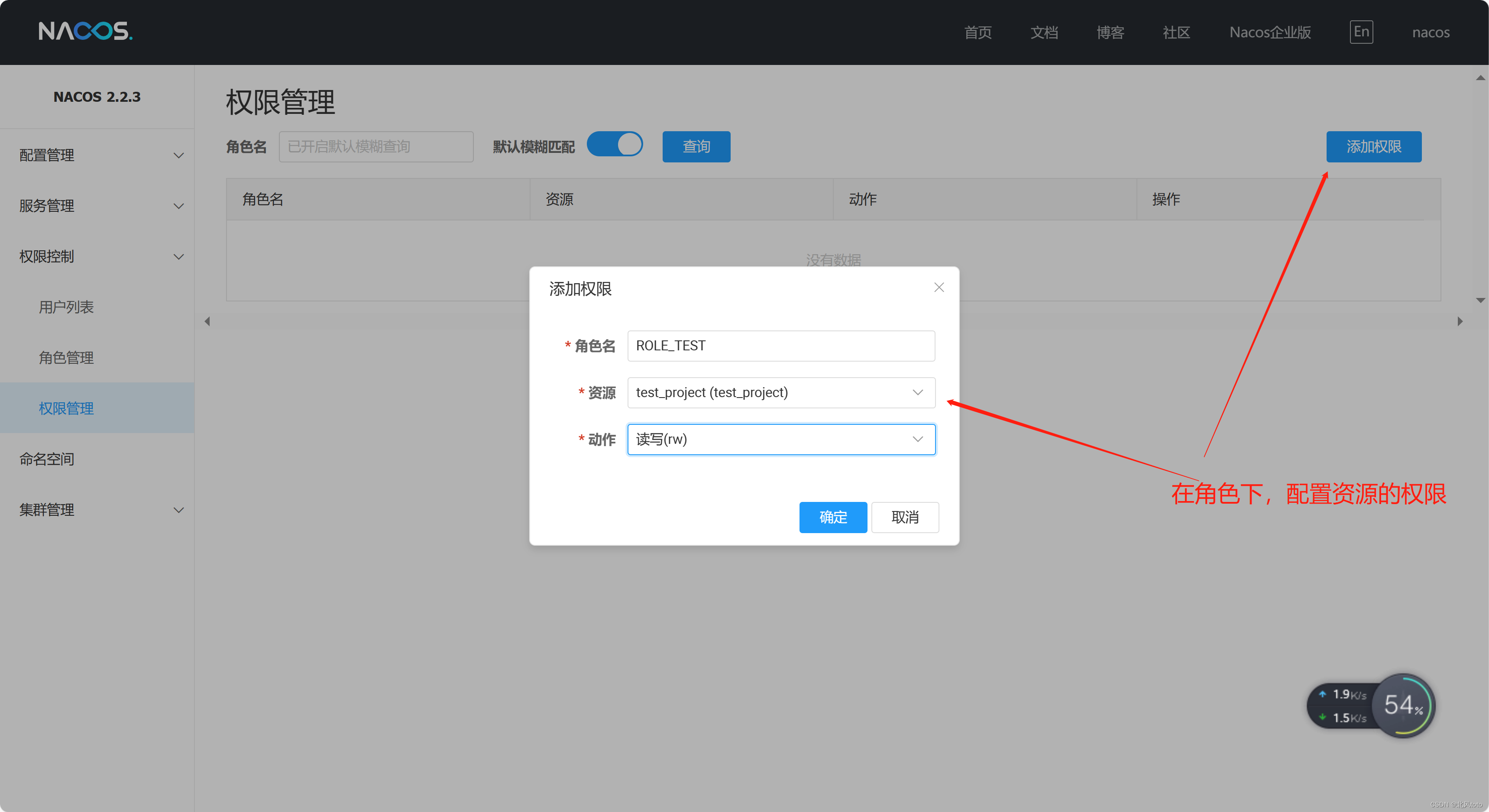Toggle the 默认模糊匹配 switch
Viewport: 1489px width, 812px height.
pos(615,145)
